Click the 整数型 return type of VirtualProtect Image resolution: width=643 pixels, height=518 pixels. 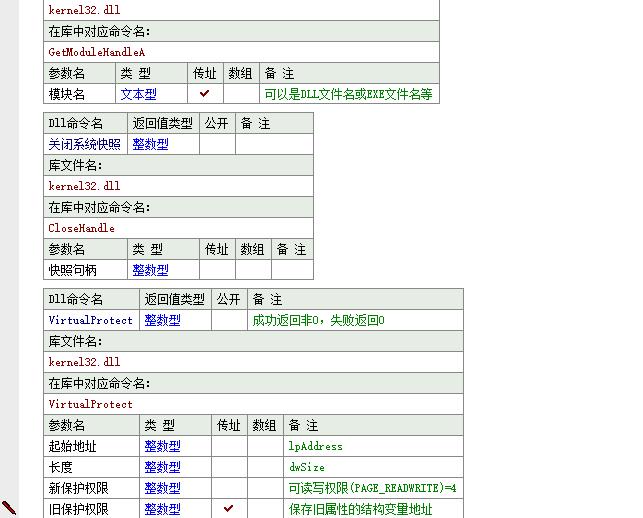(162, 320)
